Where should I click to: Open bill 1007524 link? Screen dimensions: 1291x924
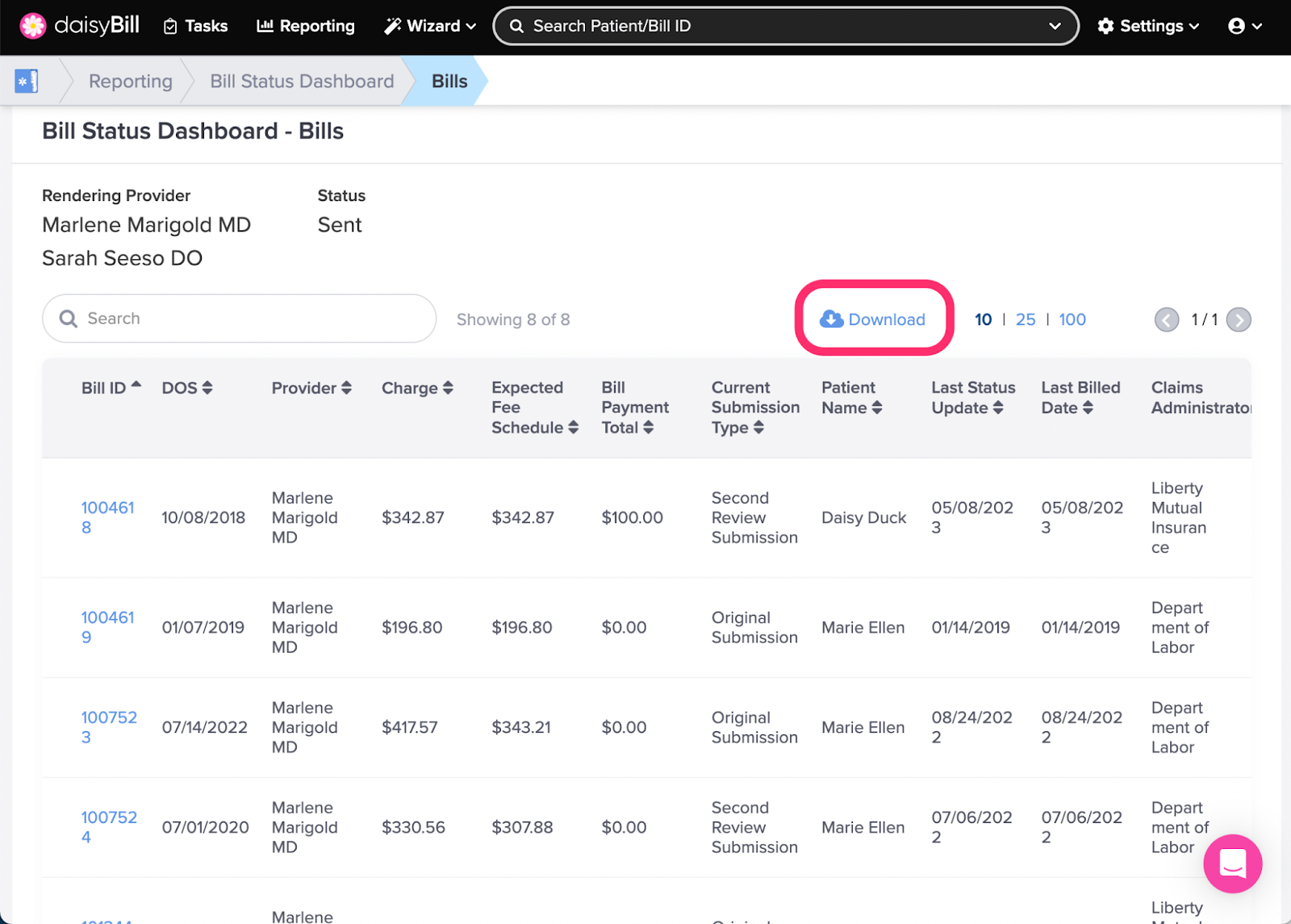[109, 827]
